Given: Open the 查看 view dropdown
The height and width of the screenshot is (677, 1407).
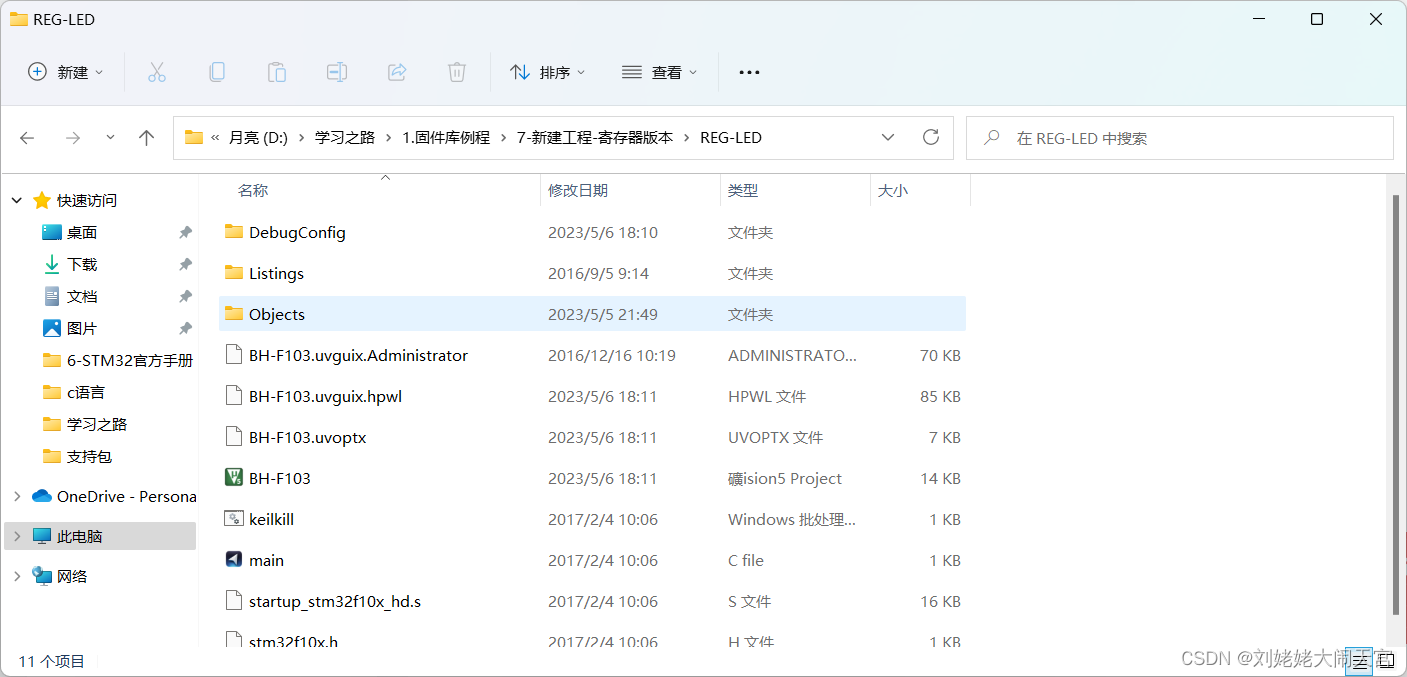Looking at the screenshot, I should coord(660,72).
